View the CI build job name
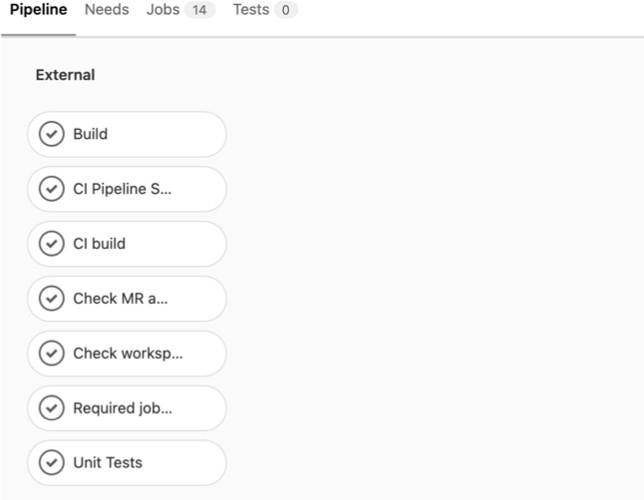The image size is (644, 500). [x=99, y=244]
